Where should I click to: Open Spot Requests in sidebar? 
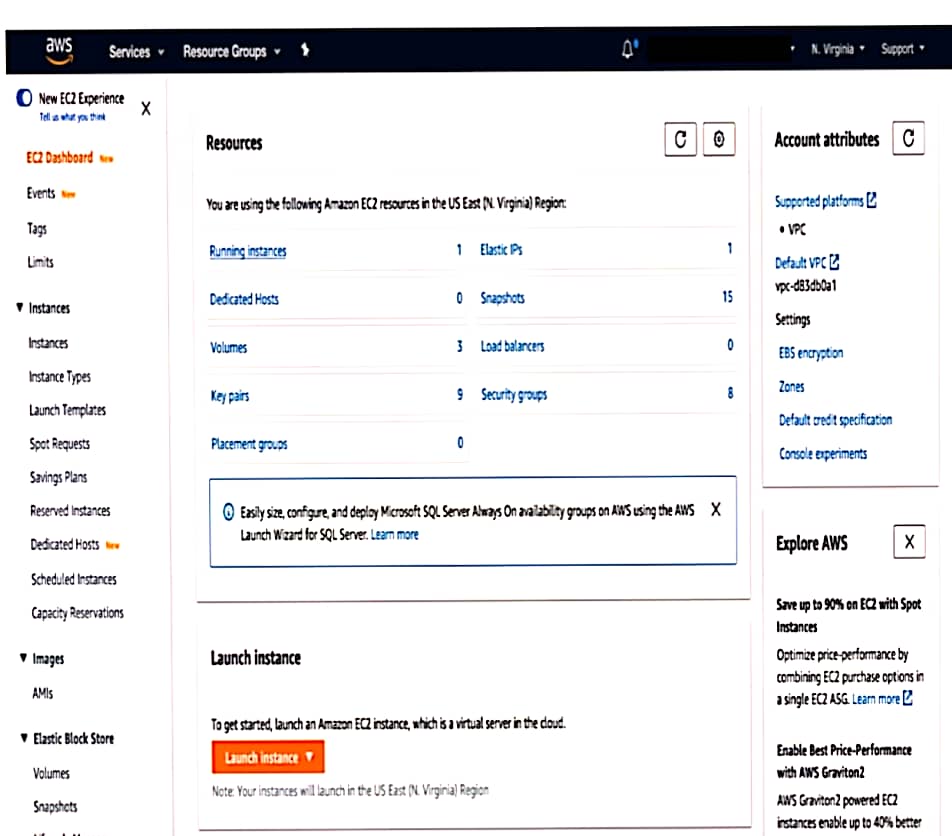click(60, 444)
